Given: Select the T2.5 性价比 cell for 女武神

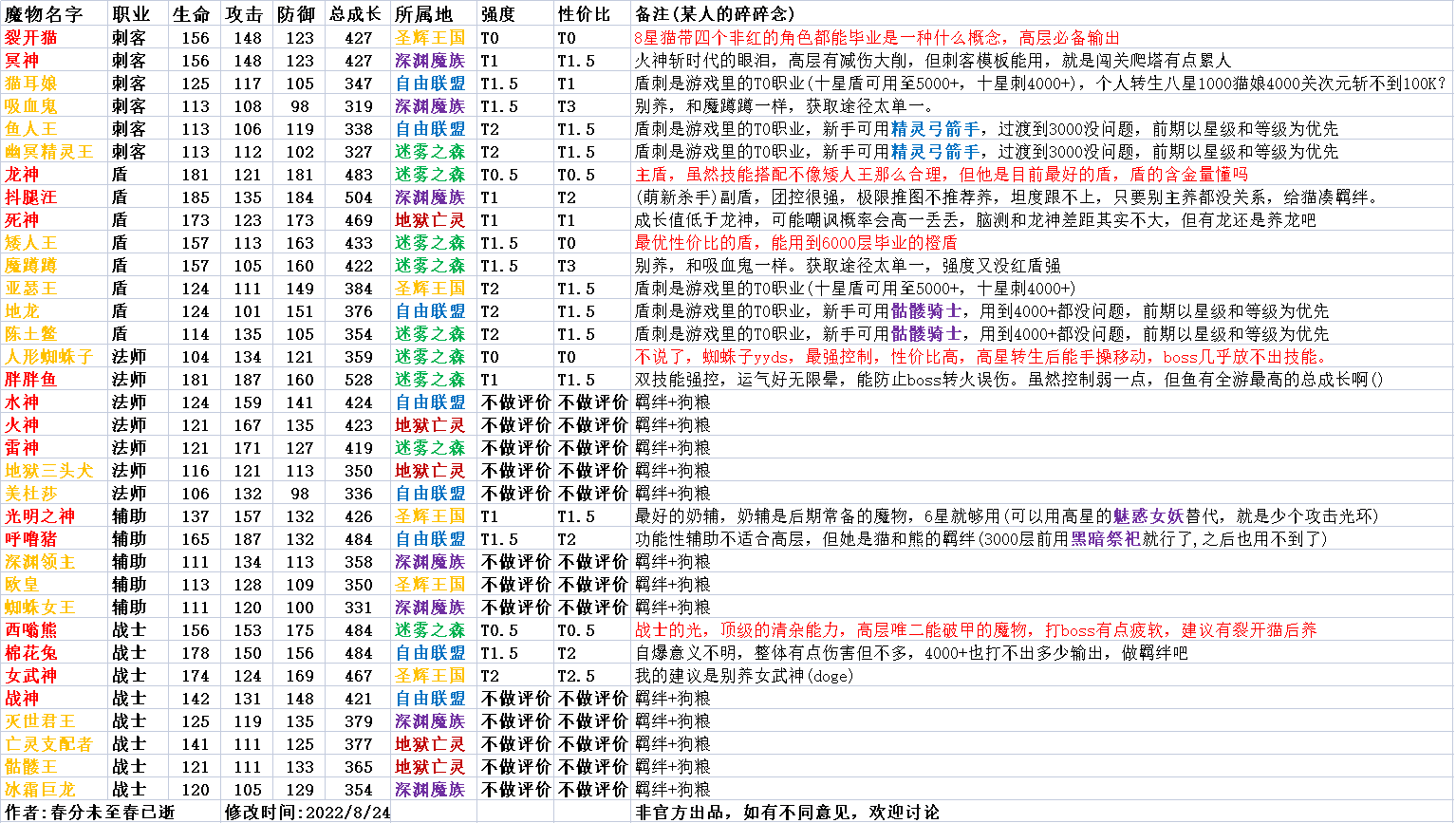Looking at the screenshot, I should coord(577,676).
